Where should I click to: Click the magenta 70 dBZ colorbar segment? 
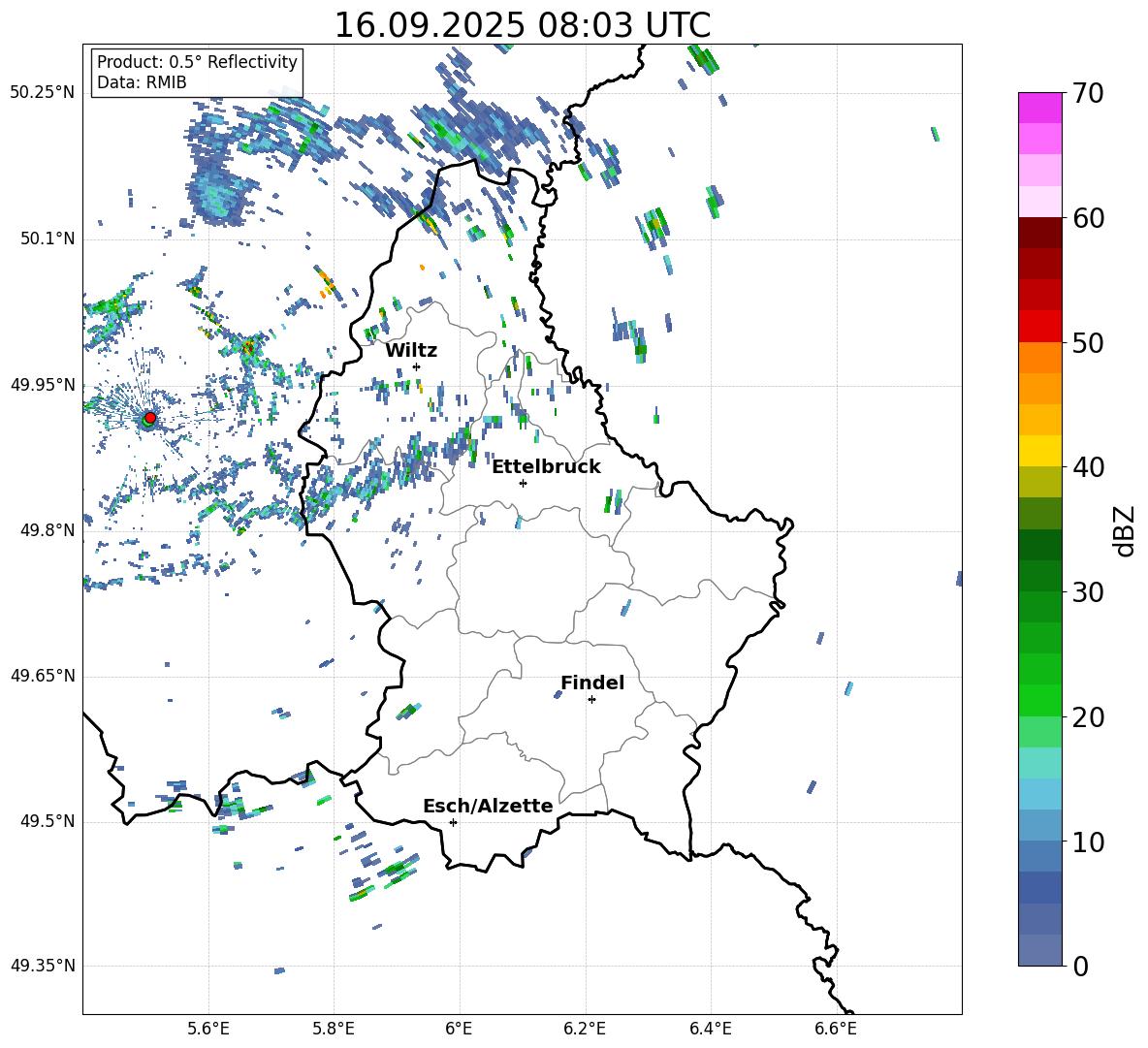point(1039,108)
